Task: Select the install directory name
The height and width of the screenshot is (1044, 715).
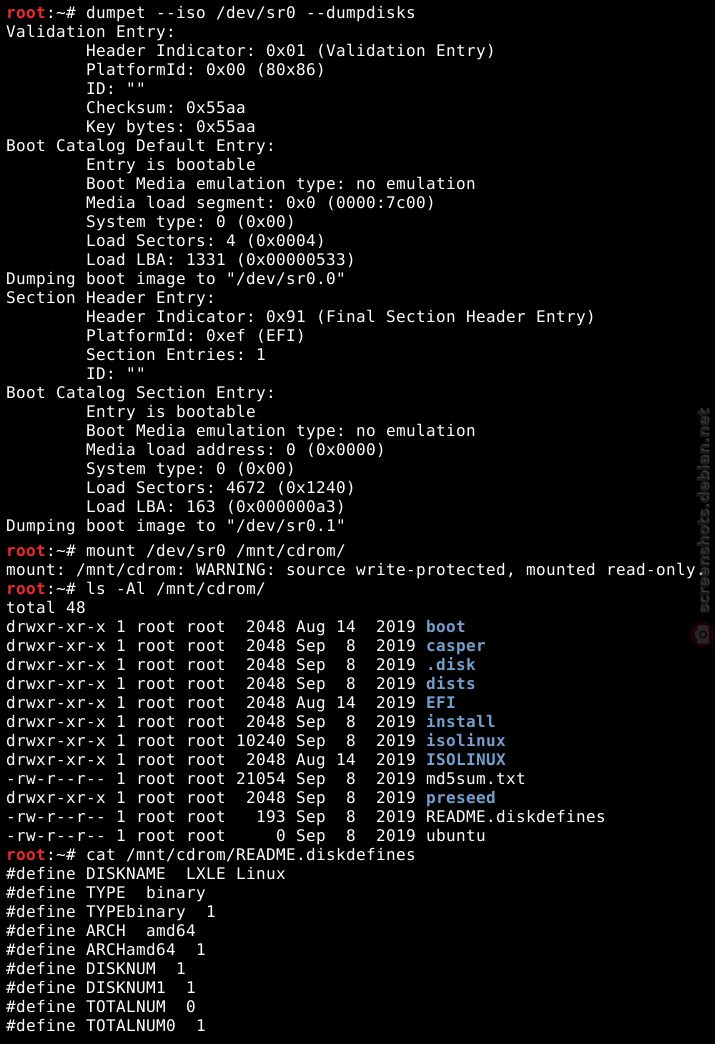Action: click(x=461, y=722)
